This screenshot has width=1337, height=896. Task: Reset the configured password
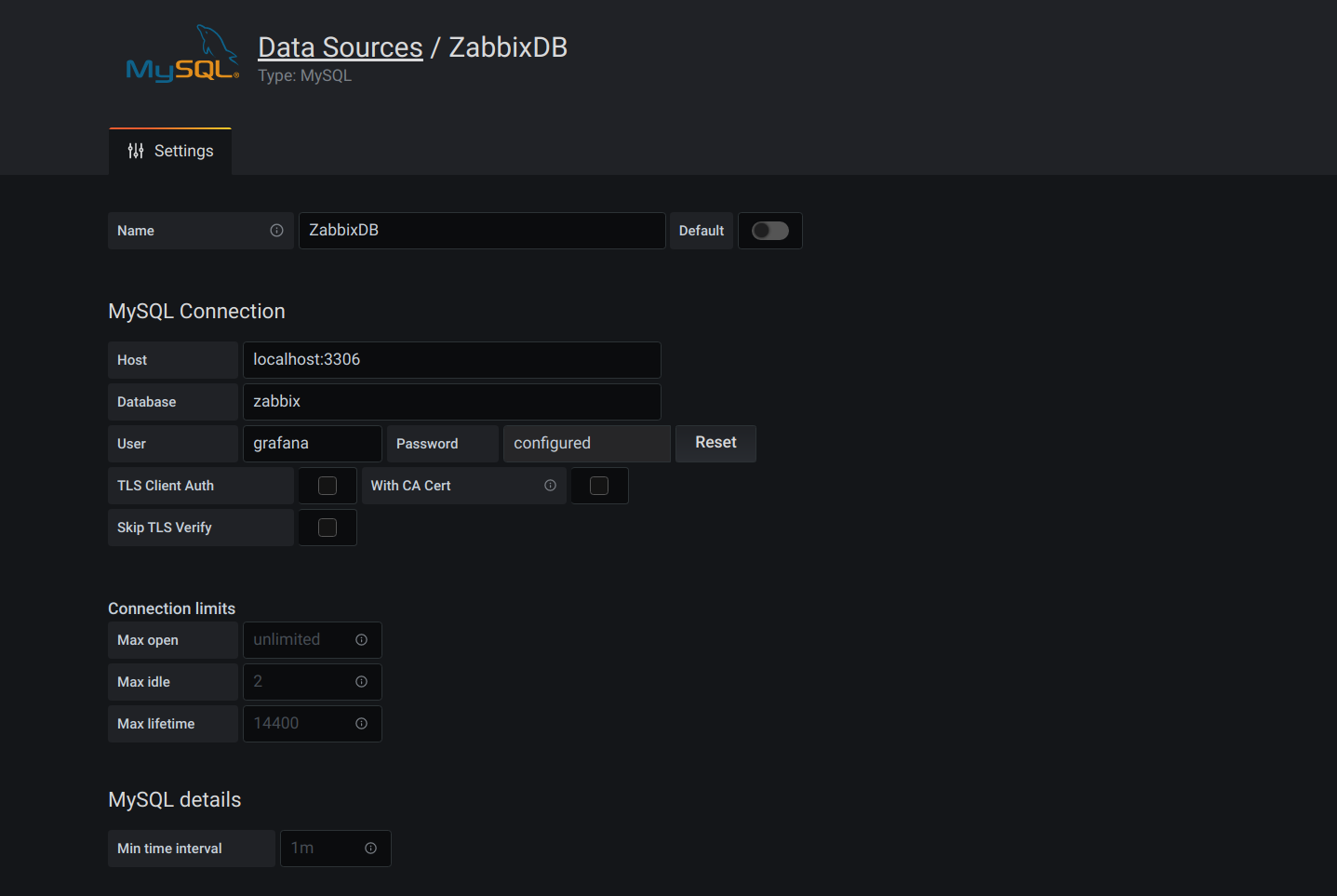(715, 443)
